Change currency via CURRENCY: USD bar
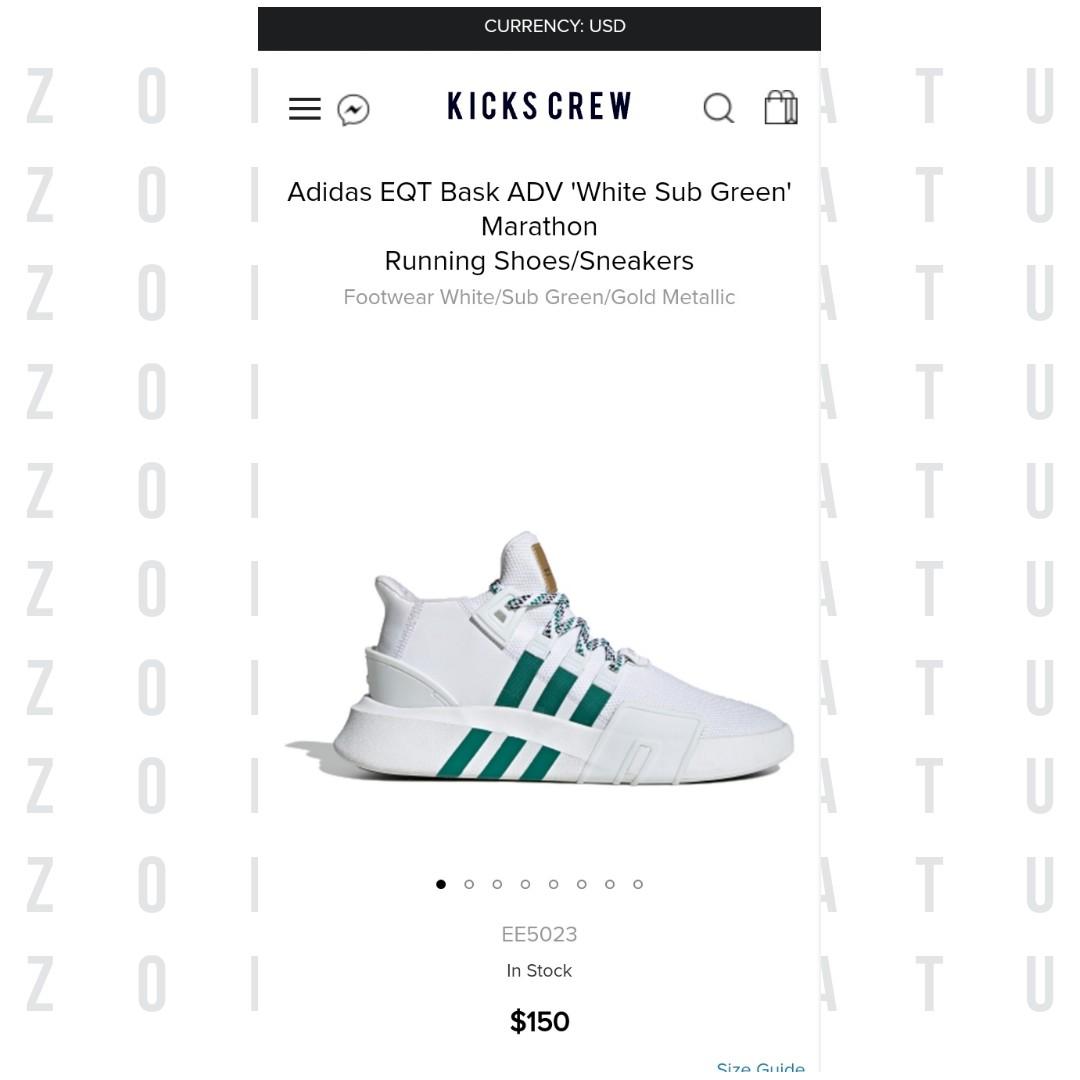This screenshot has width=1080, height=1080. 539,28
